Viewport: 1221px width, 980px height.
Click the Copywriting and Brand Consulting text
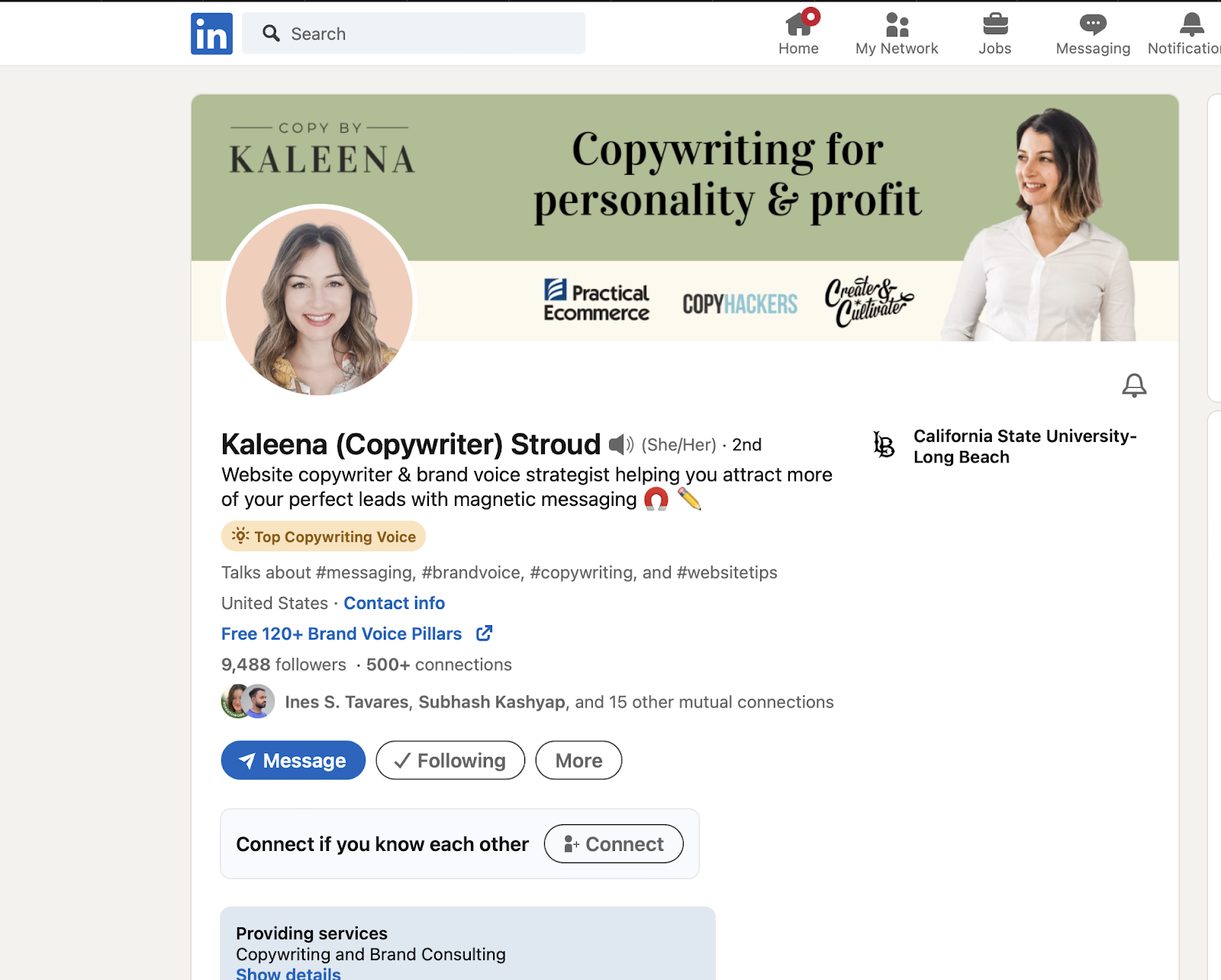coord(371,954)
